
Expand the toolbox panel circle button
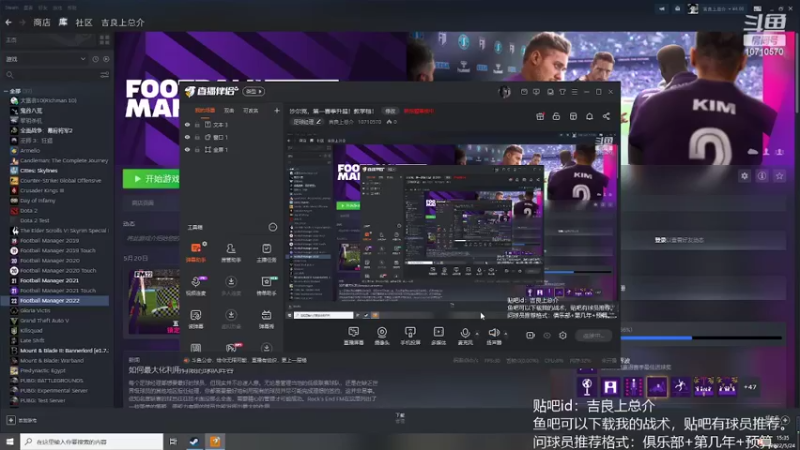click(272, 227)
